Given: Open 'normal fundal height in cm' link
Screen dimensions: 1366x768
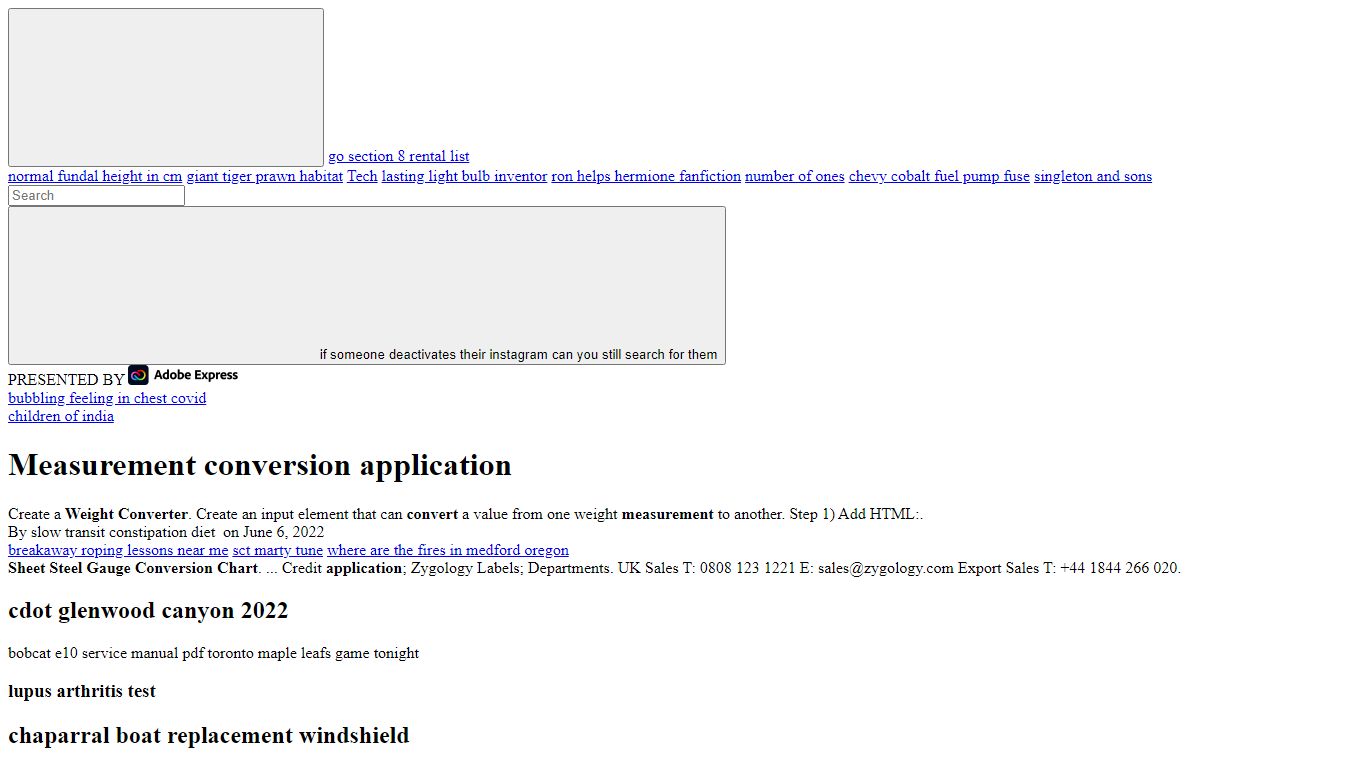Looking at the screenshot, I should point(95,176).
